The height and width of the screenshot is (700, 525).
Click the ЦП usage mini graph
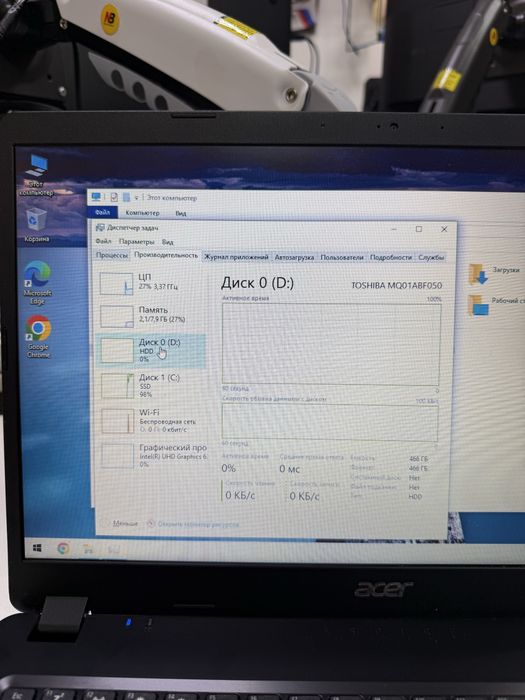pyautogui.click(x=116, y=283)
